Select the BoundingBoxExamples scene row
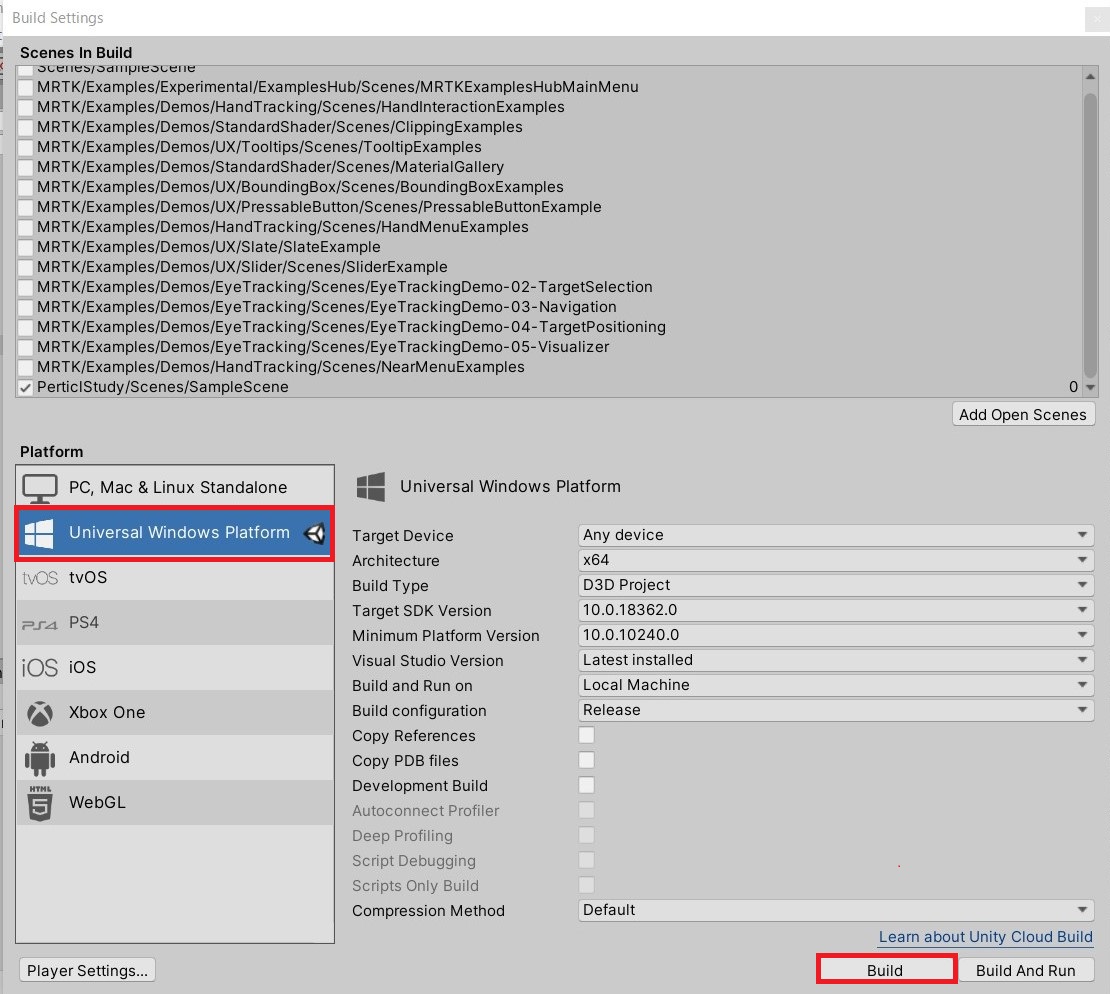 pos(549,187)
